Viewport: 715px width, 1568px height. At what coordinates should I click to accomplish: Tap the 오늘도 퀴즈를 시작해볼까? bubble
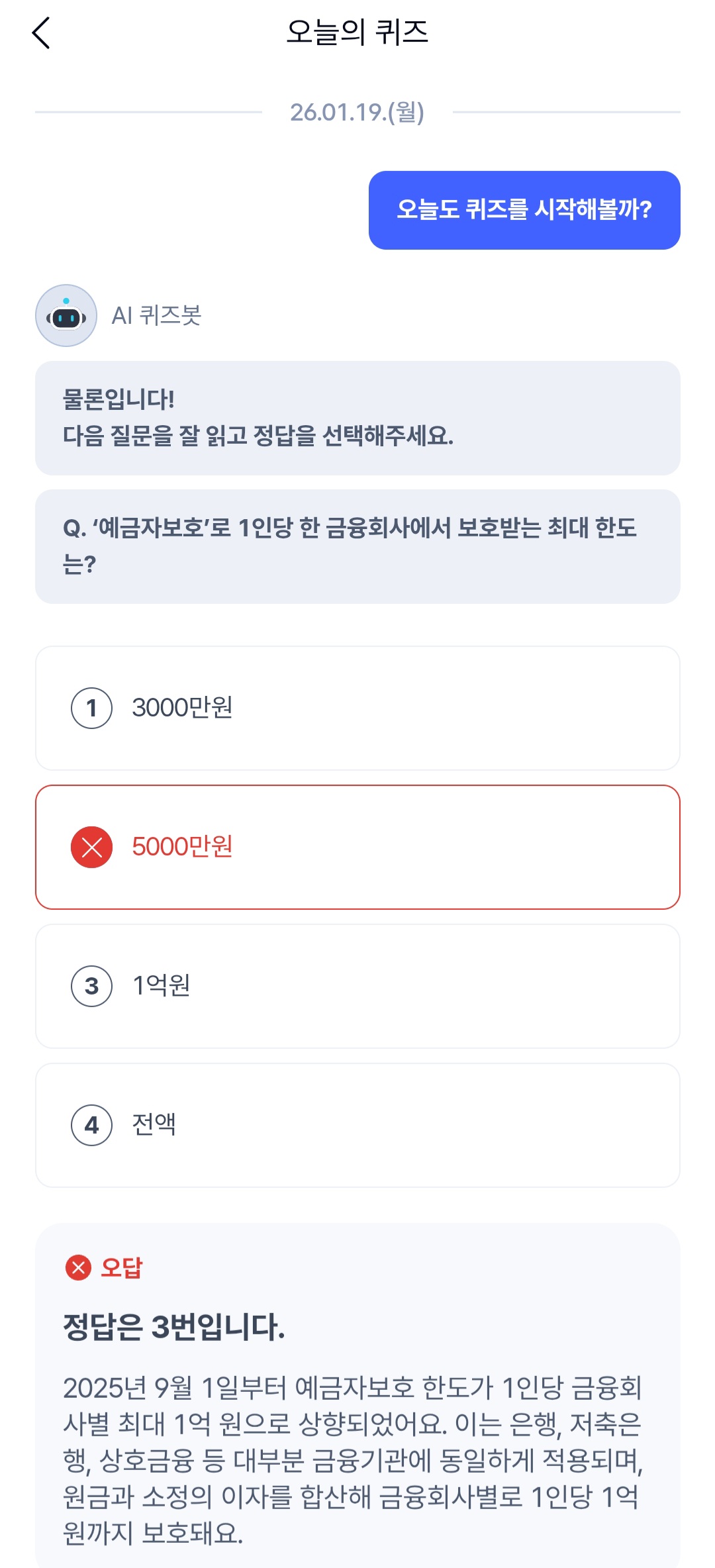(x=524, y=210)
